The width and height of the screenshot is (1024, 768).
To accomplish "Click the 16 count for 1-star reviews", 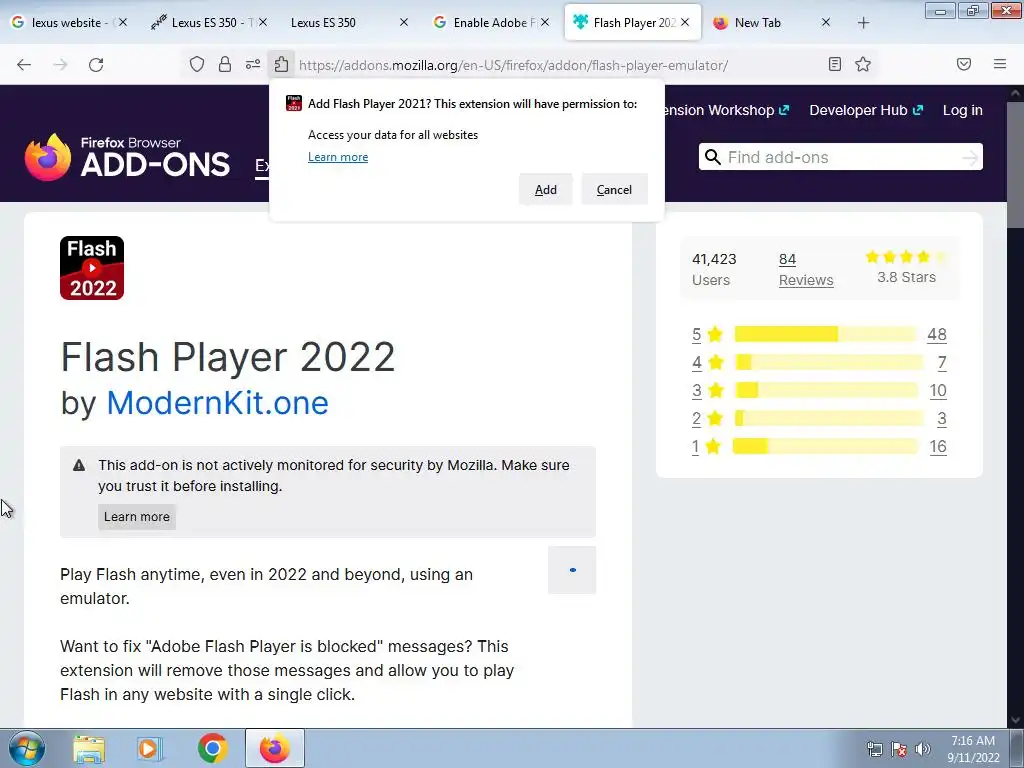I will pyautogui.click(x=938, y=447).
